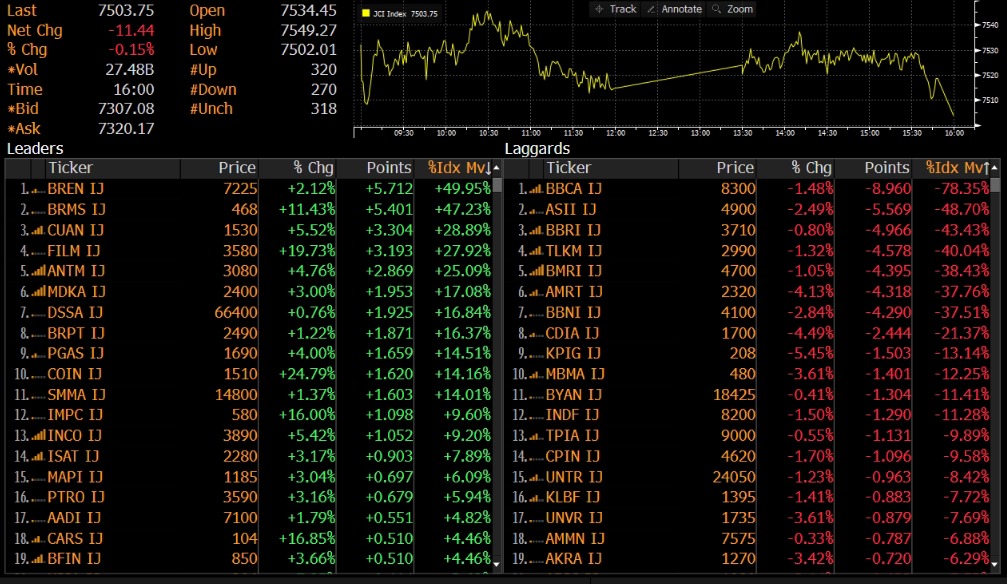Click Leaders % Chg column header

pyautogui.click(x=313, y=168)
